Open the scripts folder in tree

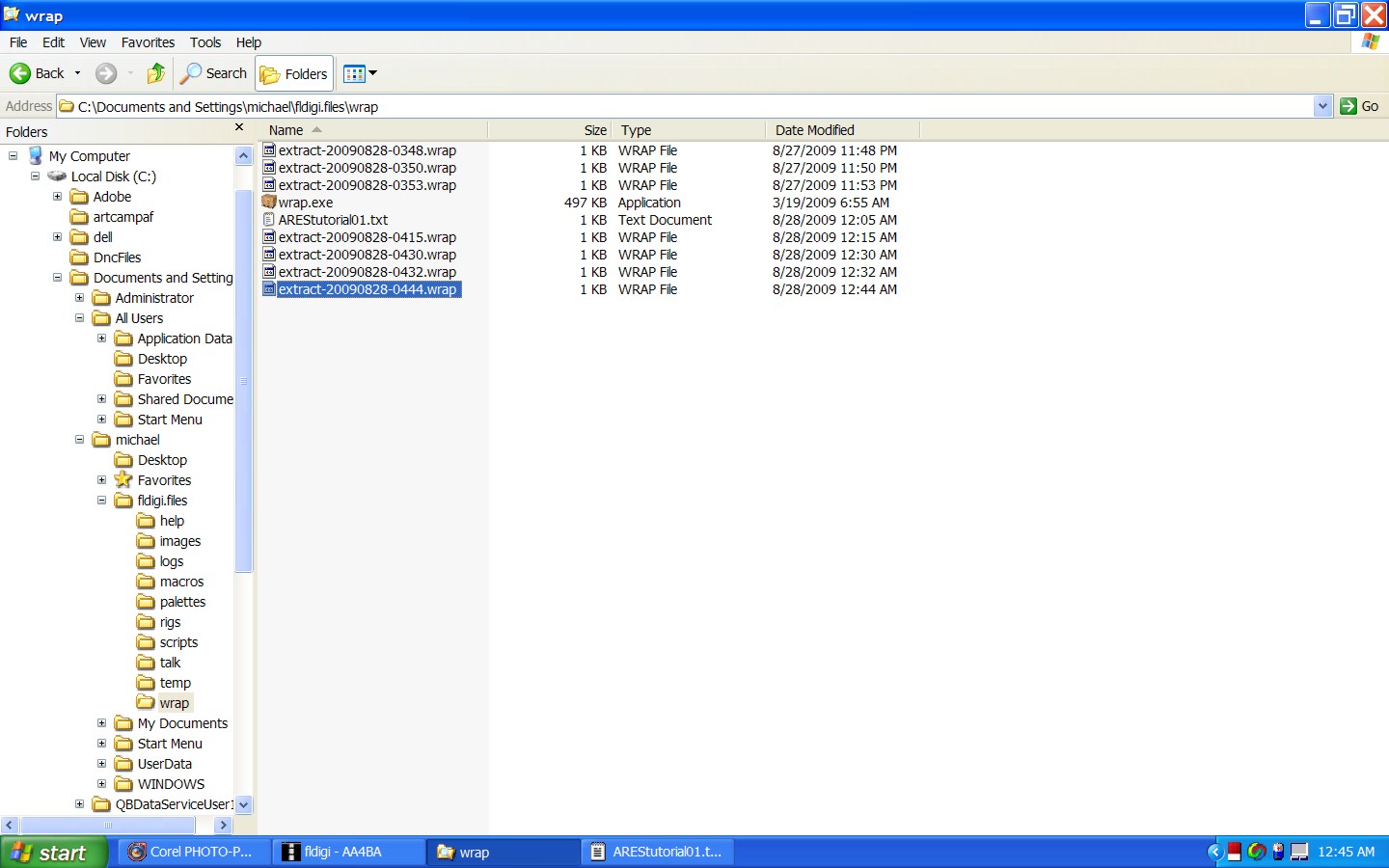click(x=168, y=642)
